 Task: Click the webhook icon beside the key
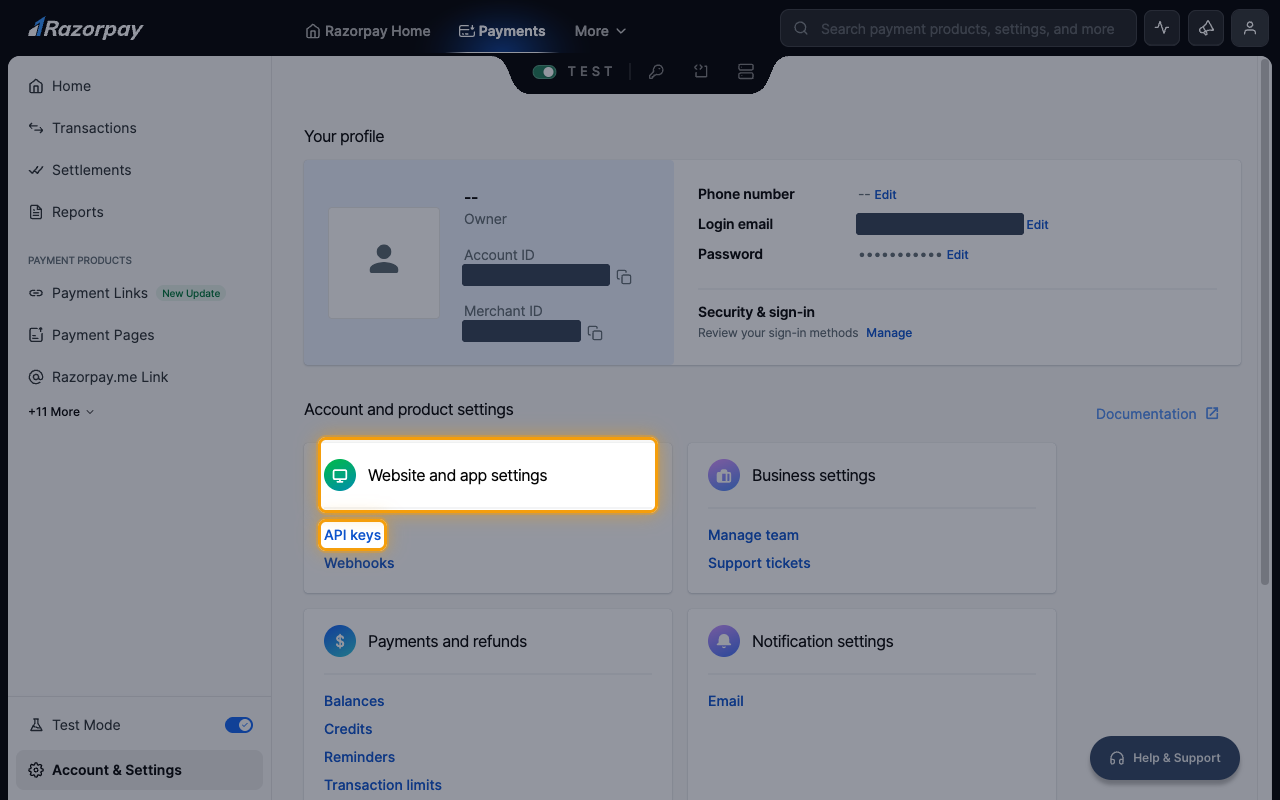tap(701, 72)
